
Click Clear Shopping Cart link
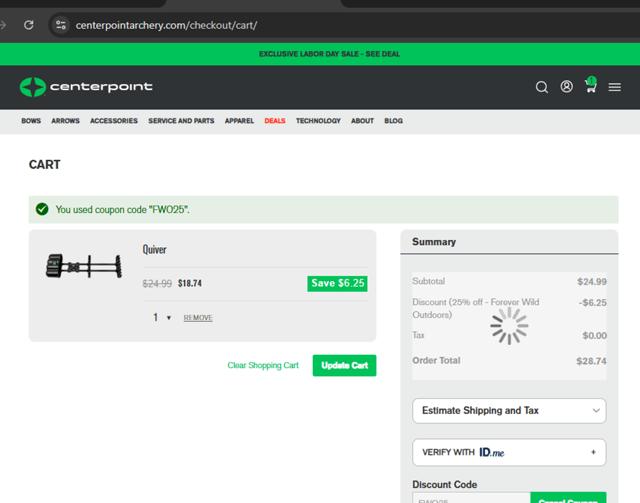click(263, 365)
